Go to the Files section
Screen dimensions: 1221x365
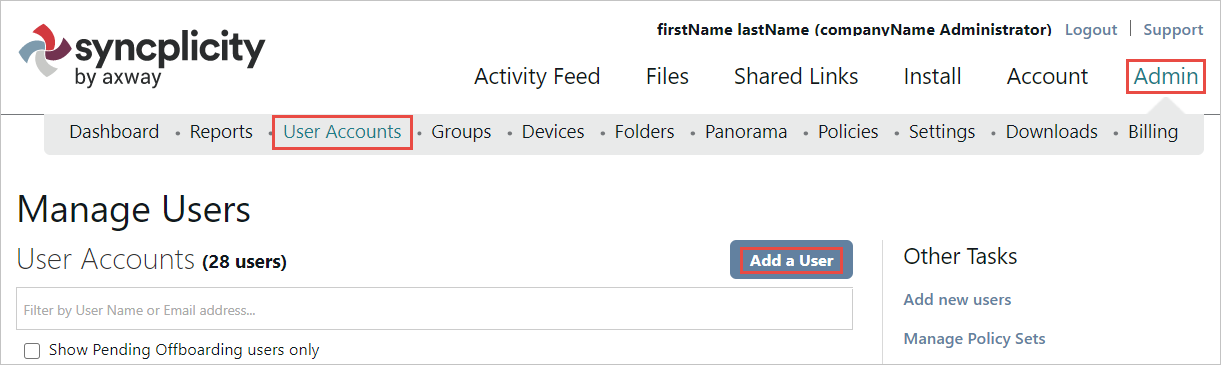(x=667, y=76)
